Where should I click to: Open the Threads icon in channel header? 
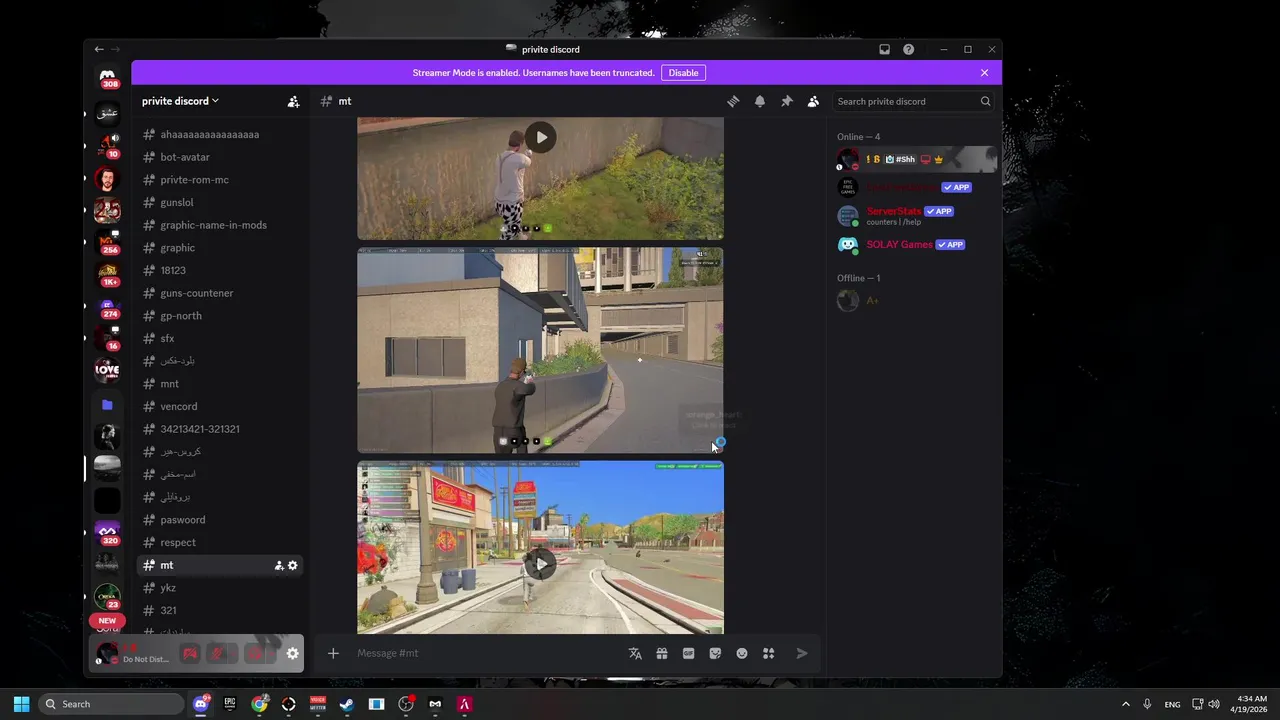(x=733, y=101)
